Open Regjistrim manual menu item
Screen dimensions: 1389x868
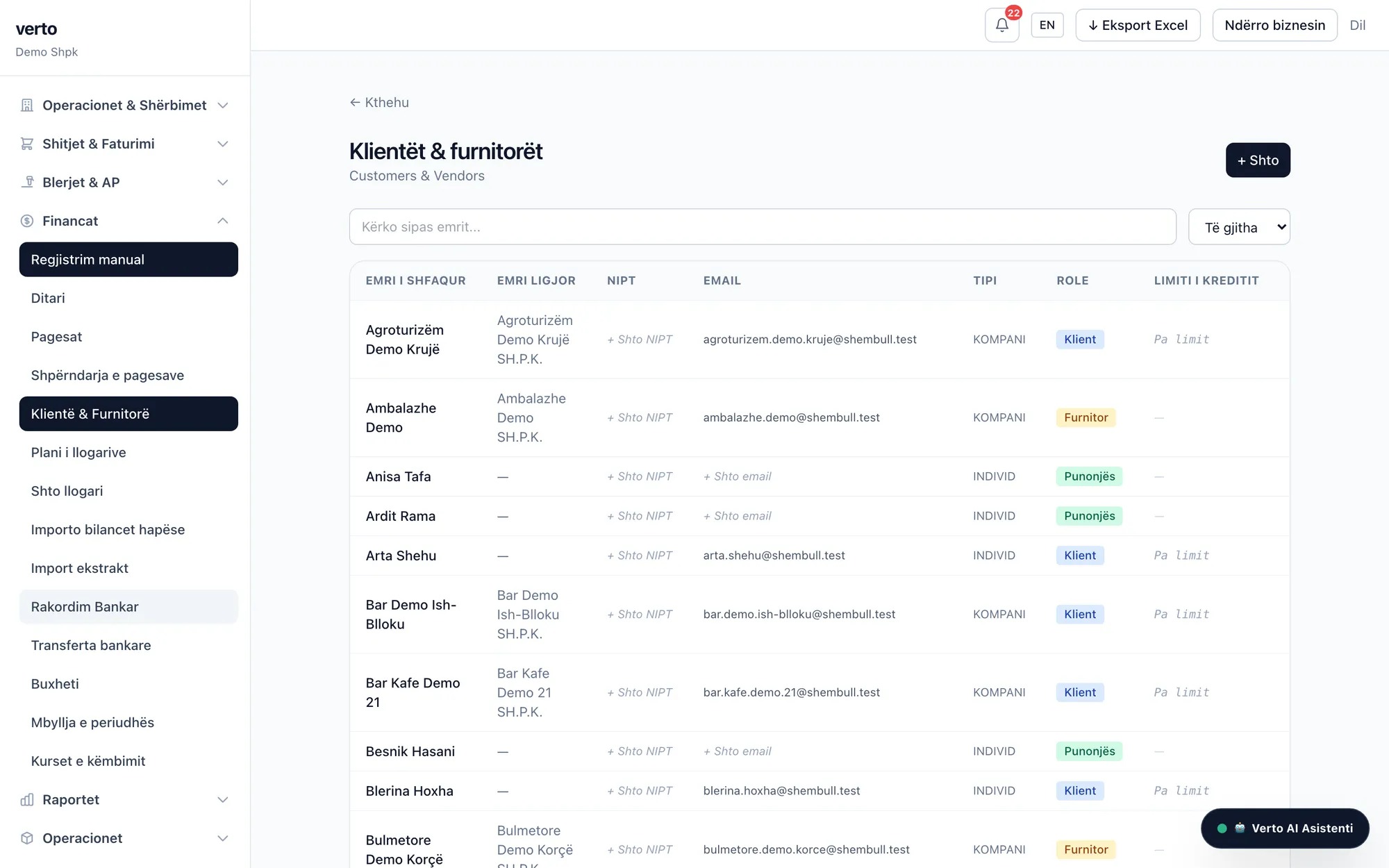click(x=128, y=260)
